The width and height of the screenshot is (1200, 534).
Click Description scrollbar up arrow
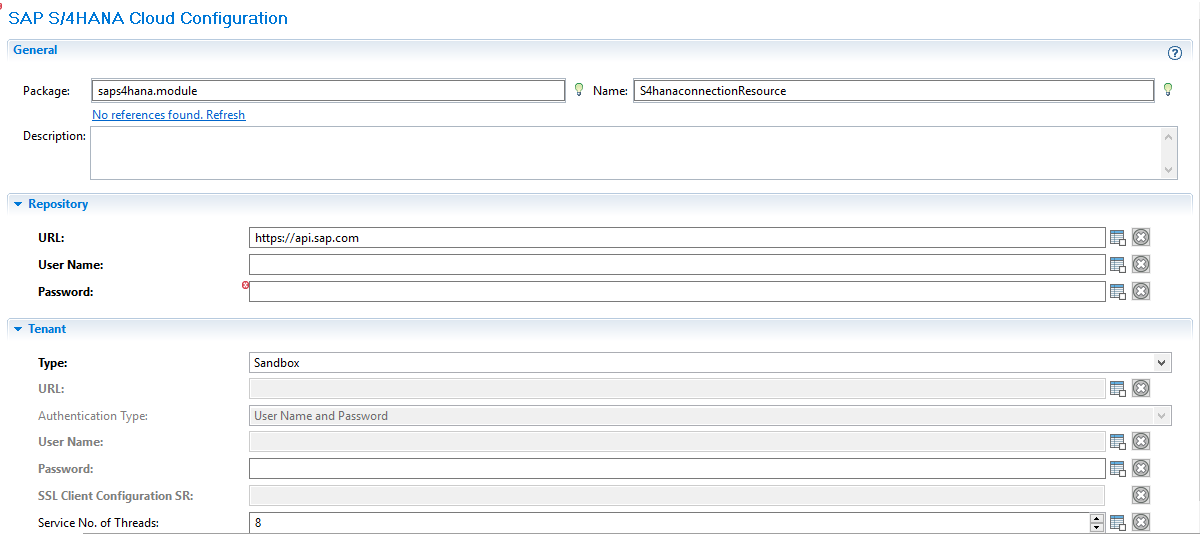(1169, 136)
